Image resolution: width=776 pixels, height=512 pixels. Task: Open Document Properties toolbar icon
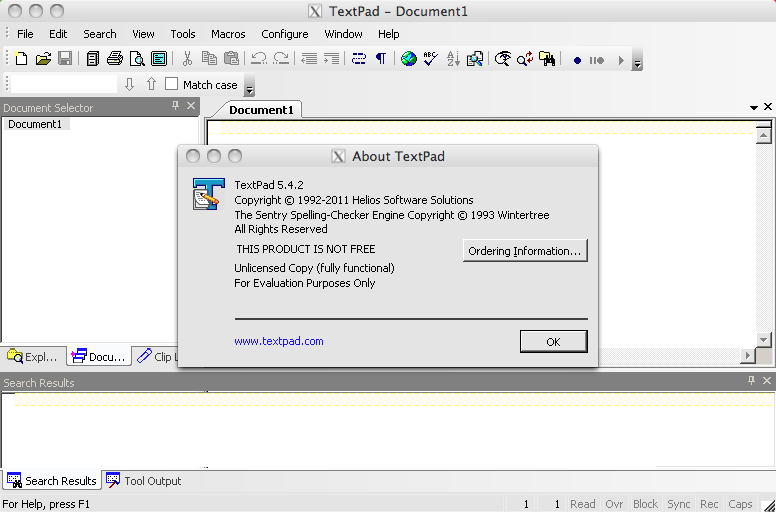pyautogui.click(x=159, y=58)
